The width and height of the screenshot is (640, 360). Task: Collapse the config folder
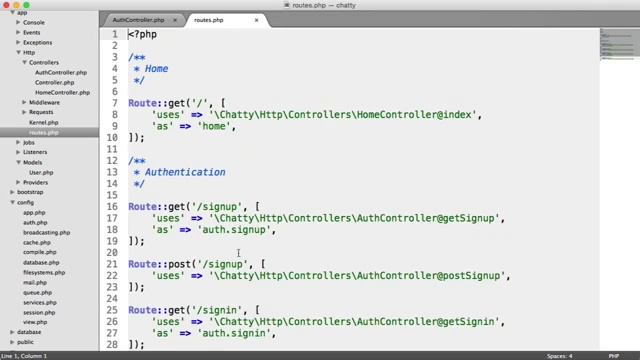pyautogui.click(x=13, y=202)
